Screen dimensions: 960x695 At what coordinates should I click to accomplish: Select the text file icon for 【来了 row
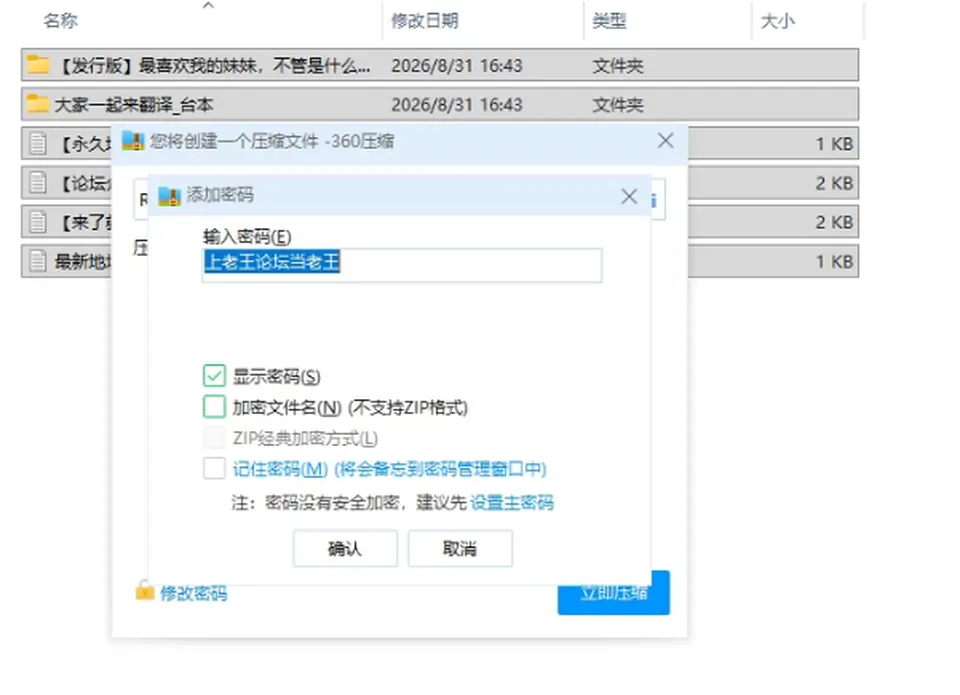click(38, 222)
